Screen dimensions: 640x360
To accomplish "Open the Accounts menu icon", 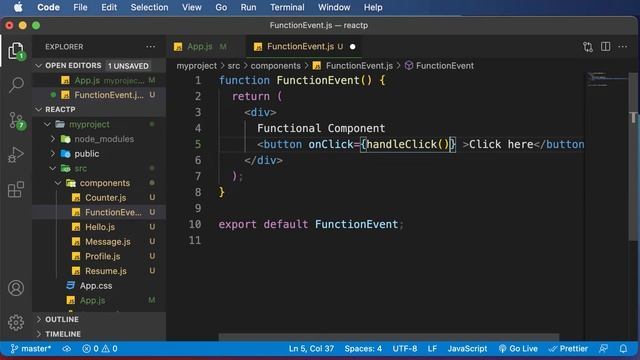I will tap(16, 288).
